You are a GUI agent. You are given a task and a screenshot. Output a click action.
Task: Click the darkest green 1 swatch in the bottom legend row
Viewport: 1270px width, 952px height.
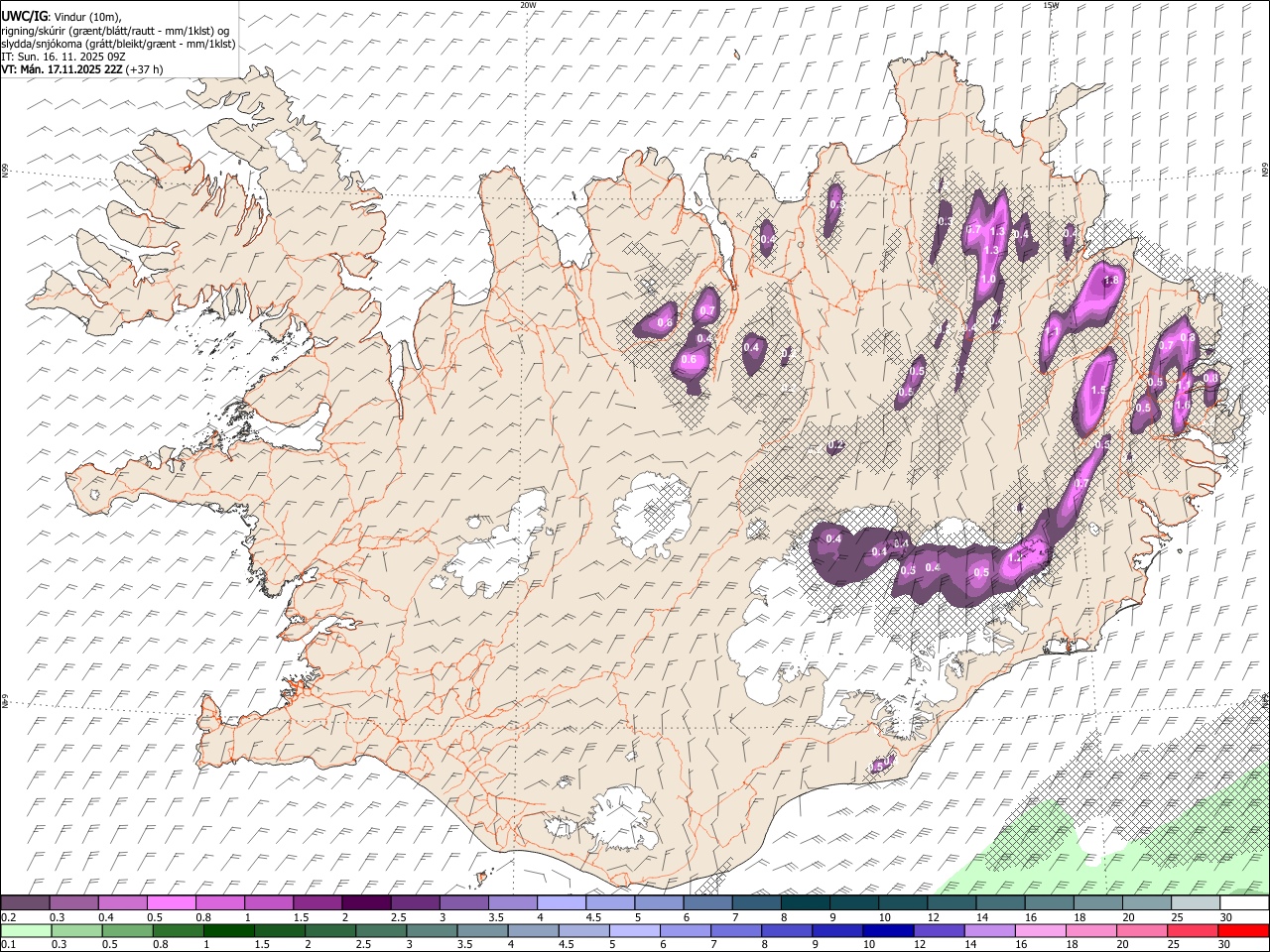(x=228, y=930)
